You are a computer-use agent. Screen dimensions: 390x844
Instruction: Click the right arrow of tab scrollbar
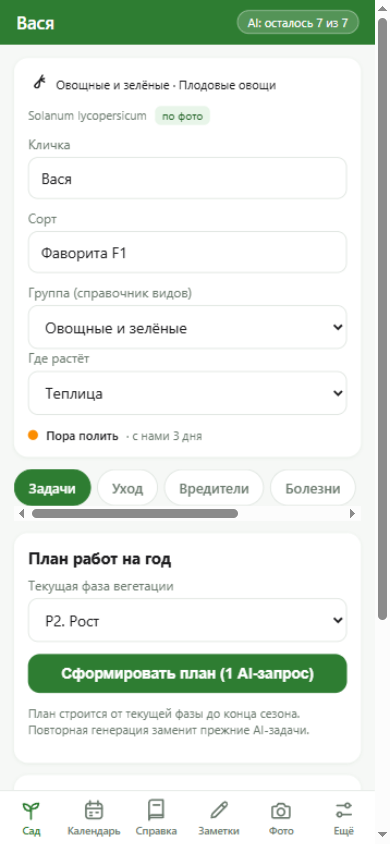click(352, 514)
